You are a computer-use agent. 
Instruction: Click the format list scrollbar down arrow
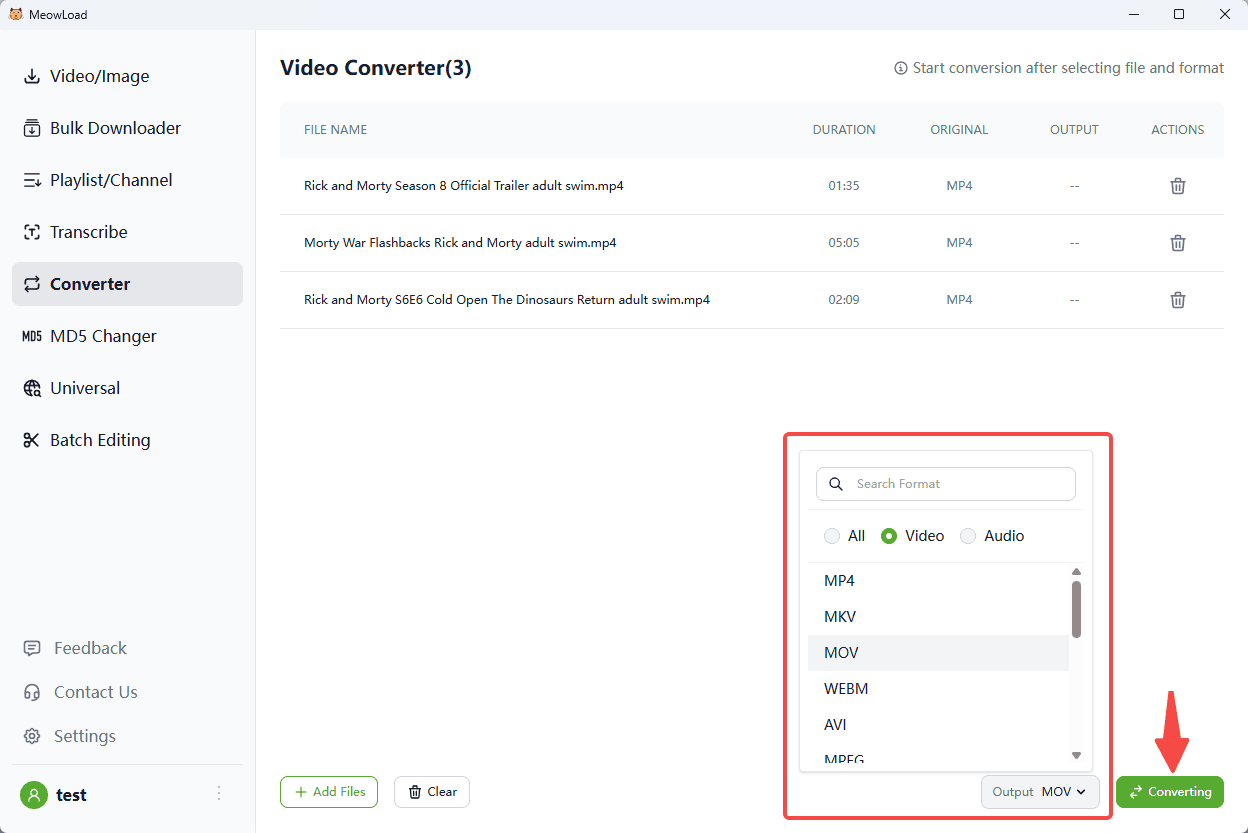coord(1076,755)
